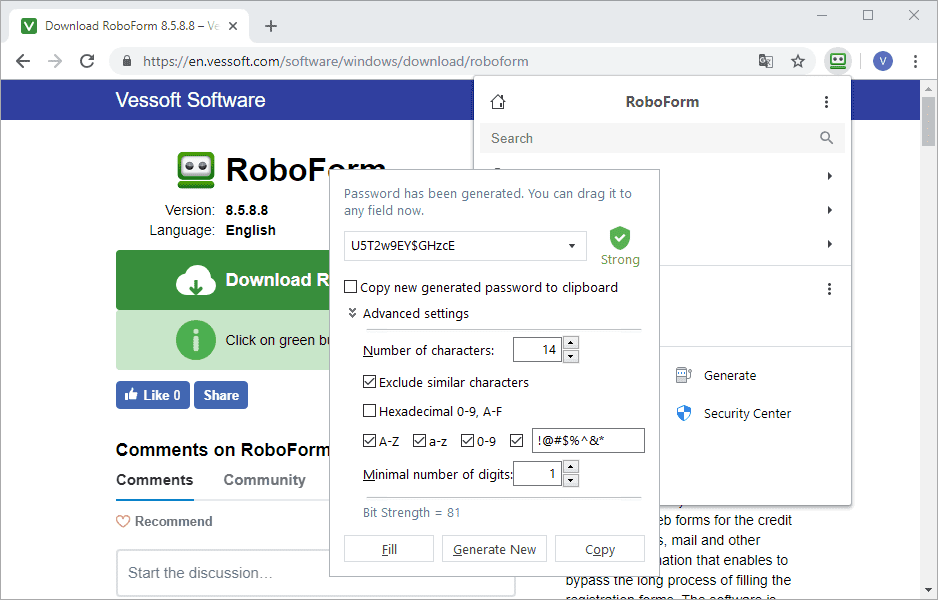938x600 pixels.
Task: Click the RoboForm extension icon in toolbar
Action: [x=838, y=61]
